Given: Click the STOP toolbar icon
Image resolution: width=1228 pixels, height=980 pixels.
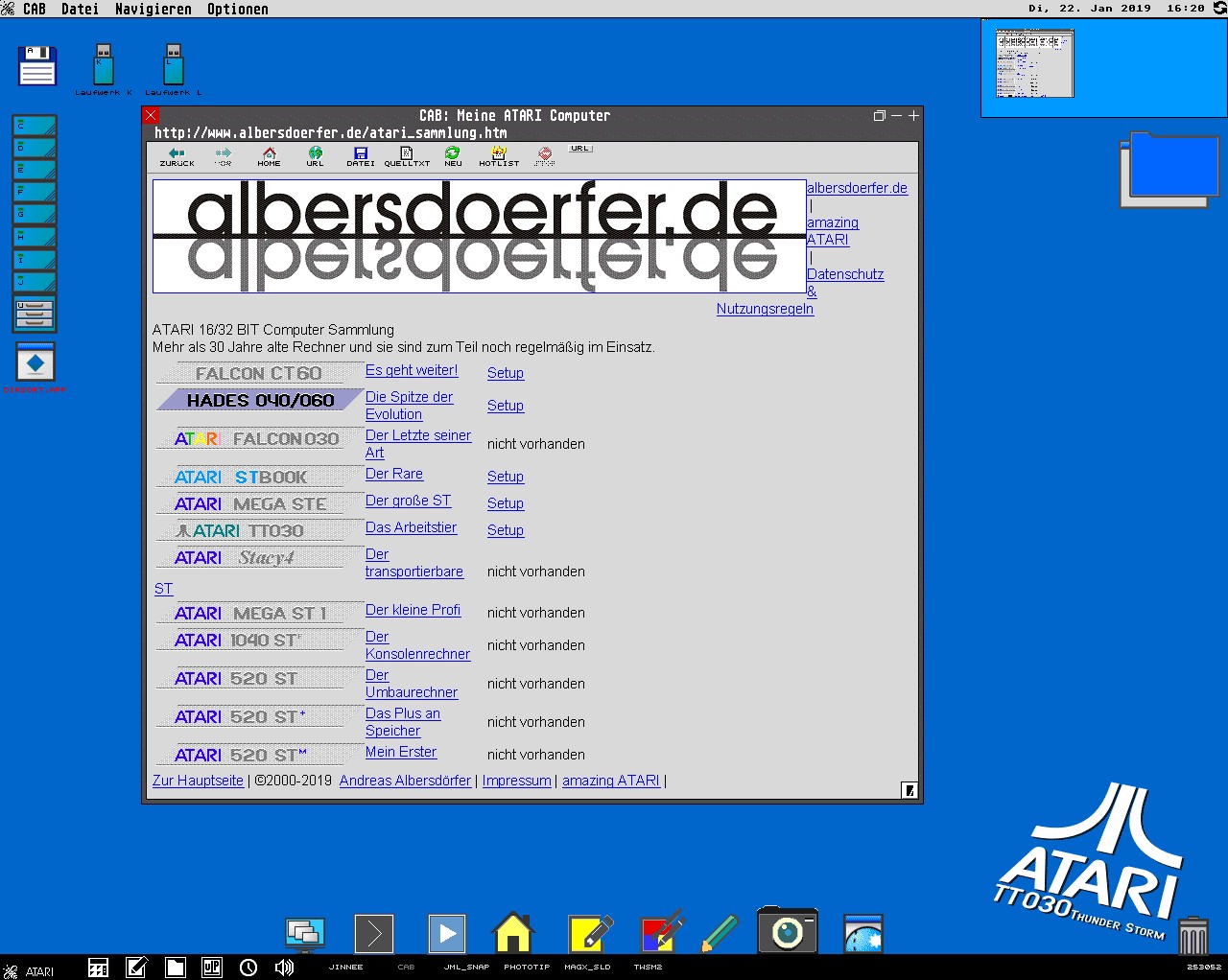Looking at the screenshot, I should pyautogui.click(x=545, y=156).
